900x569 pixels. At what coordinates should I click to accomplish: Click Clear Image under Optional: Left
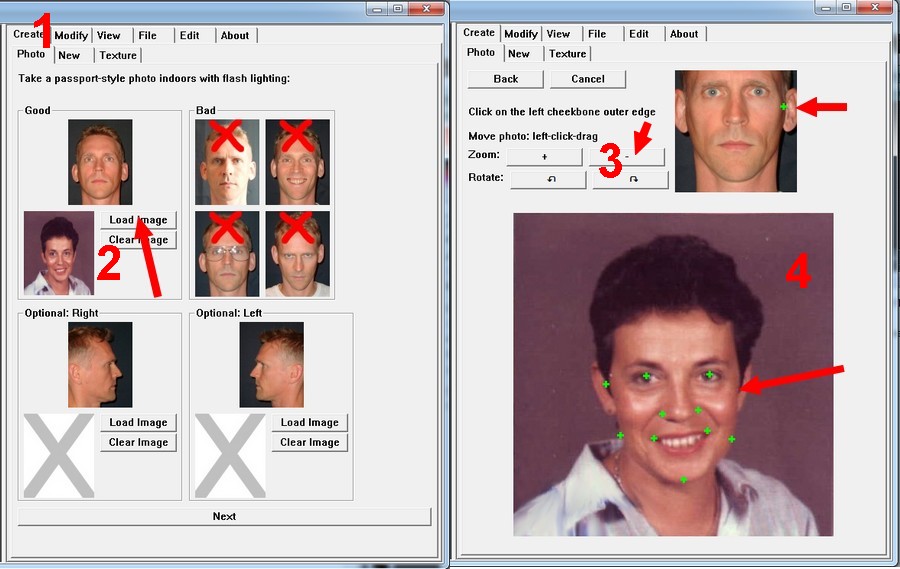(x=309, y=443)
